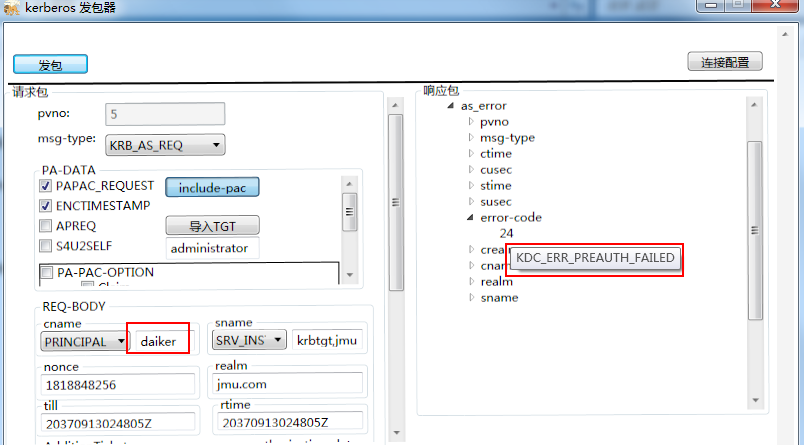The width and height of the screenshot is (804, 445).
Task: Click the sname krbtgt,jmu field
Action: (327, 340)
